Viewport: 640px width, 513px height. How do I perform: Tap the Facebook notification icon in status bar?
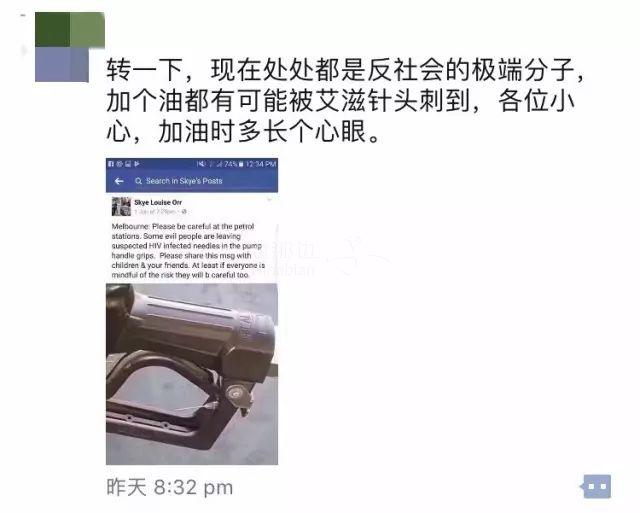(111, 164)
